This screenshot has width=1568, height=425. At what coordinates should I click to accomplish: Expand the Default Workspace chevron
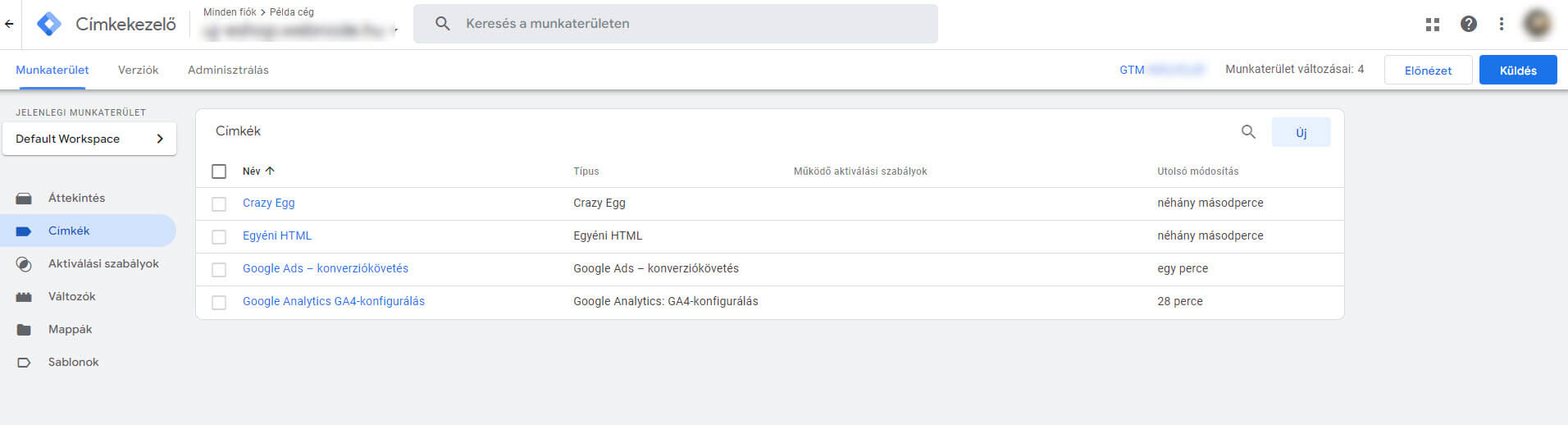click(160, 139)
